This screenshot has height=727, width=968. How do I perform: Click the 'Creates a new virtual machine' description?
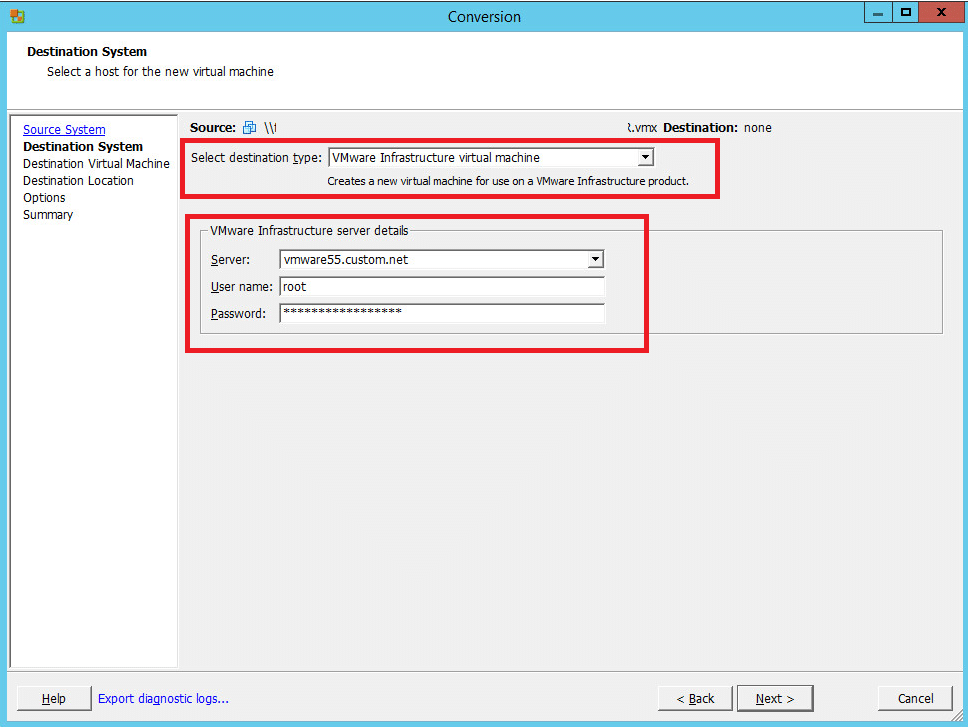(508, 181)
